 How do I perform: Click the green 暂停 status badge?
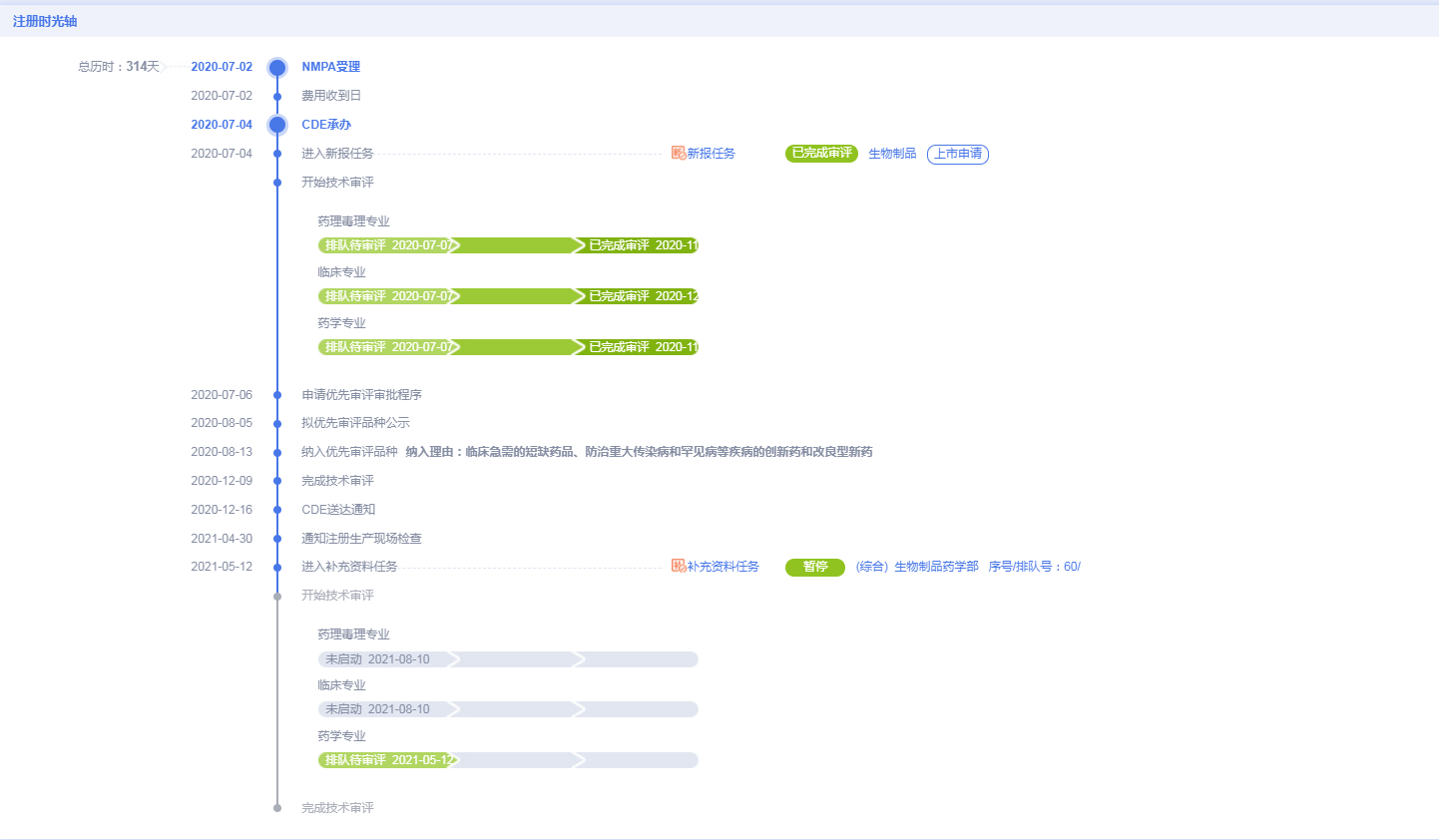point(815,566)
